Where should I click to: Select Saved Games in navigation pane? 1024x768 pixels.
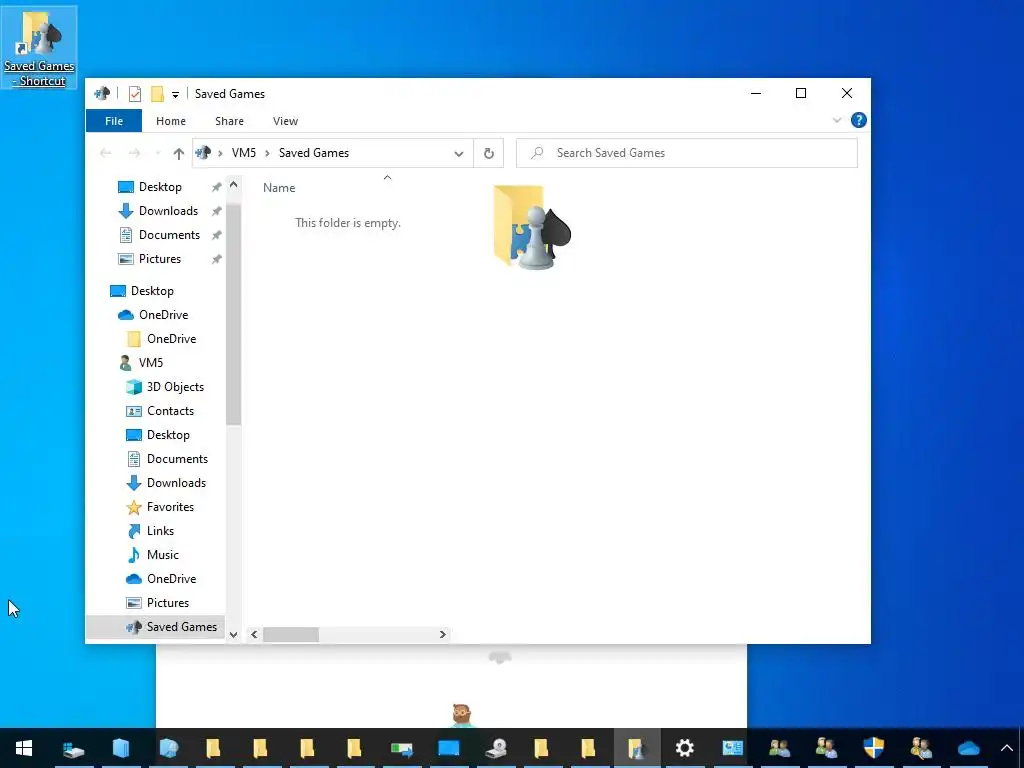click(155, 627)
